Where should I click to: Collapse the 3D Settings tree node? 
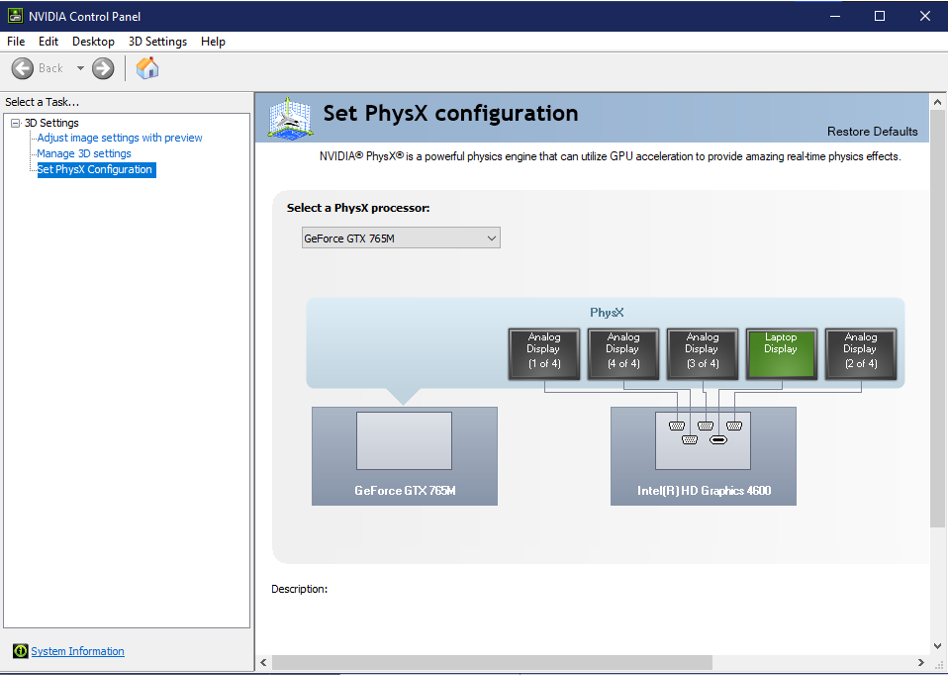(x=16, y=123)
